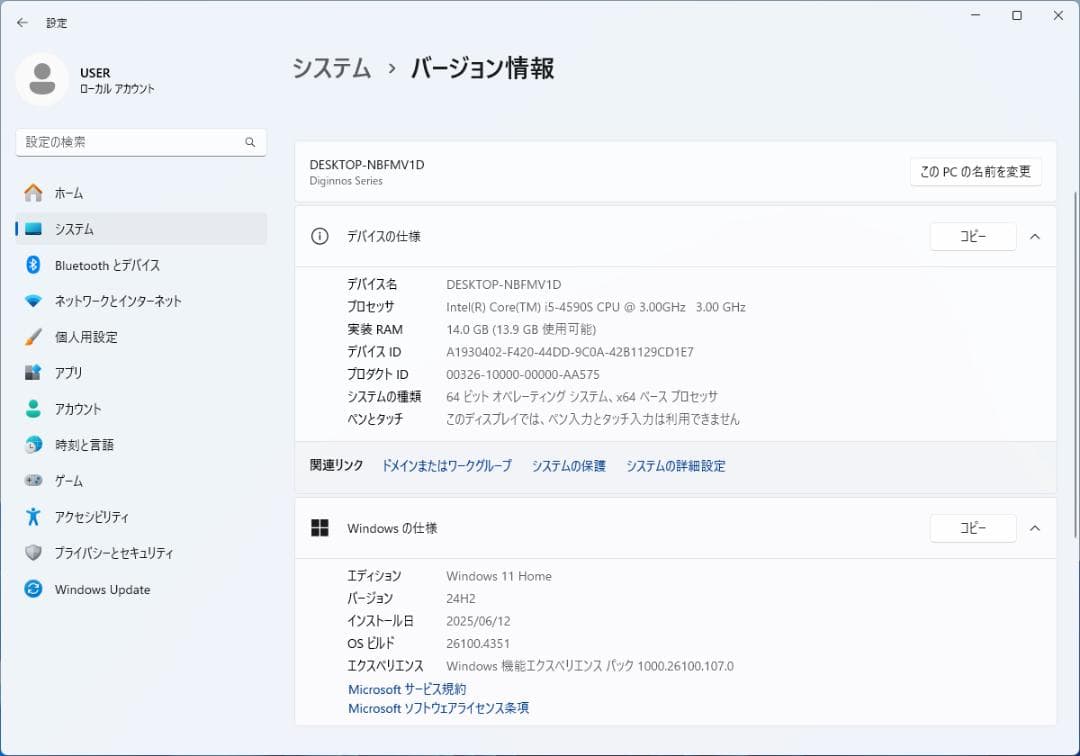Open Microsoft ソフトウェアライセンス条項 link
The height and width of the screenshot is (756, 1080).
click(439, 708)
